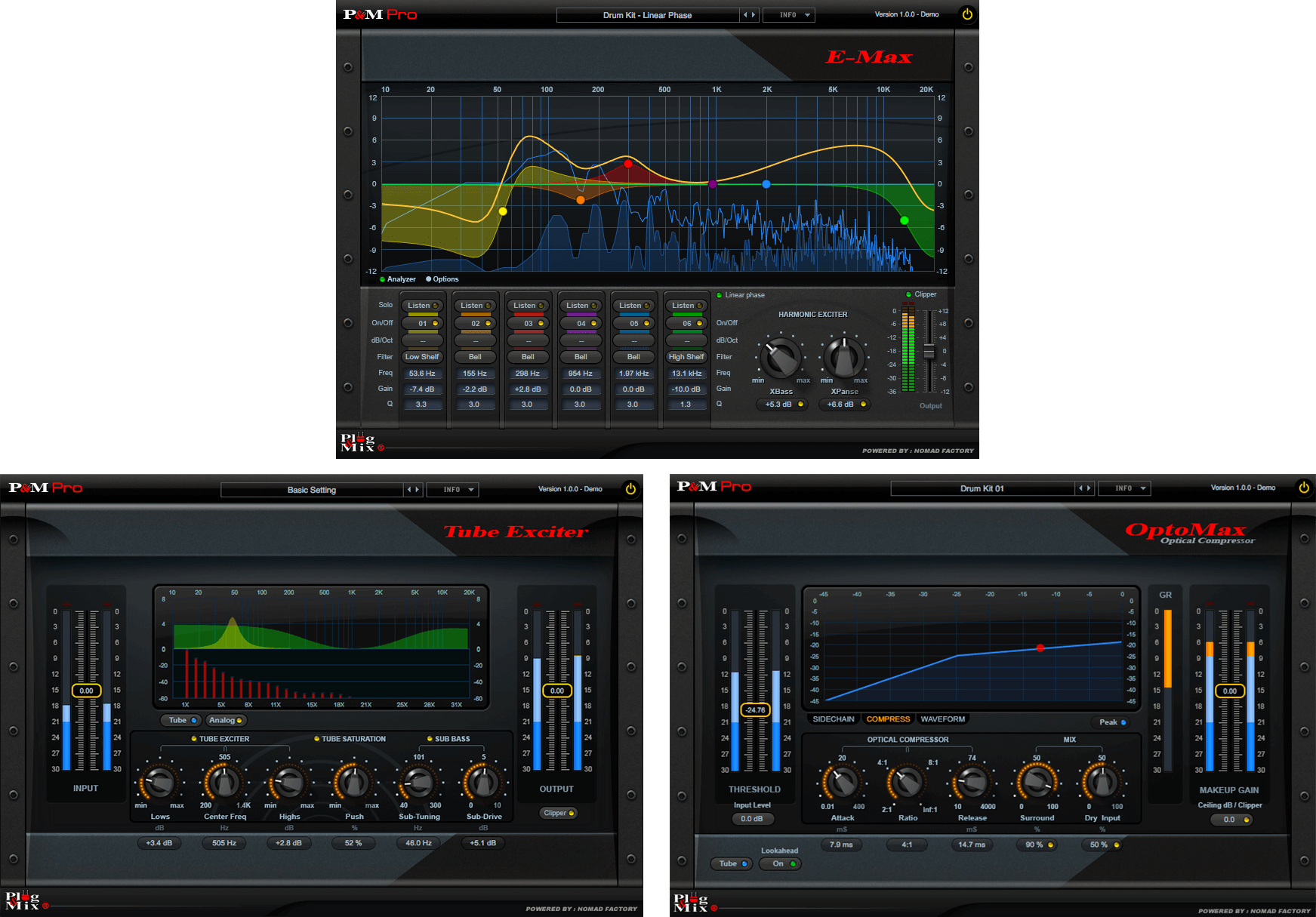Toggle the Linear phase option
The width and height of the screenshot is (1316, 917).
[x=740, y=295]
